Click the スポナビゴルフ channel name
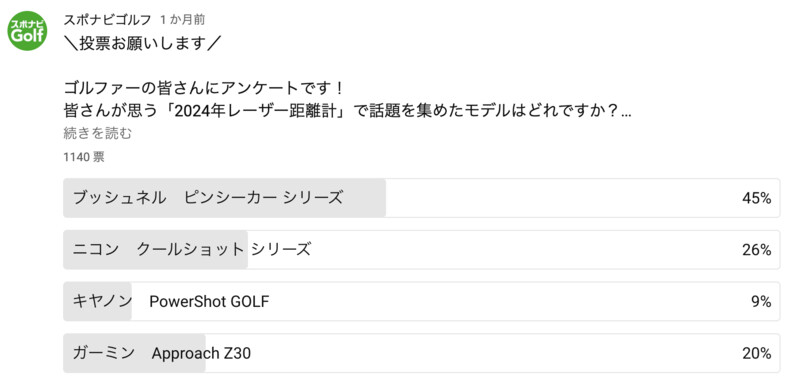This screenshot has width=796, height=387. tap(107, 20)
